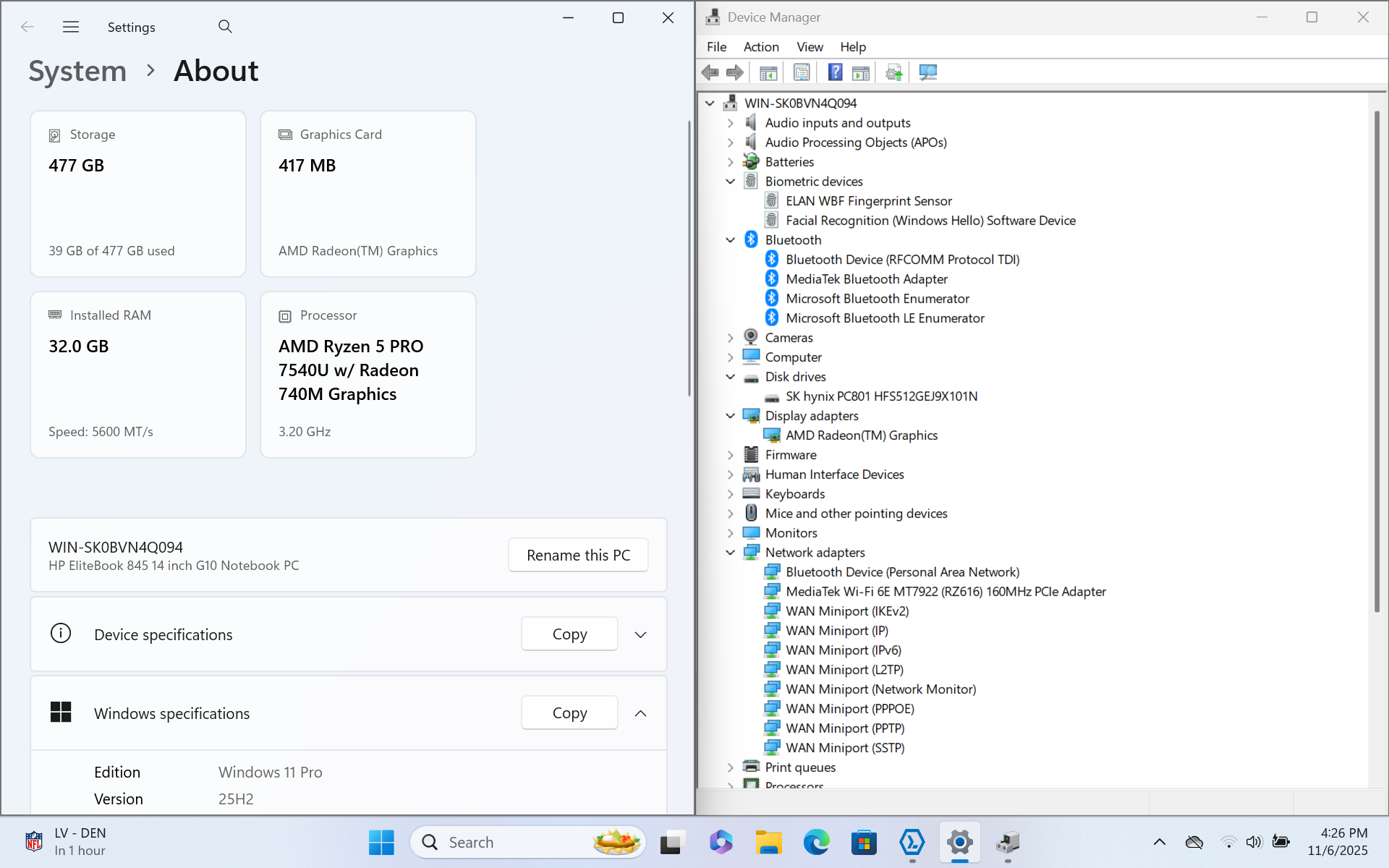Viewport: 1389px width, 868px height.
Task: Collapse the Network adapters category
Action: click(x=731, y=553)
